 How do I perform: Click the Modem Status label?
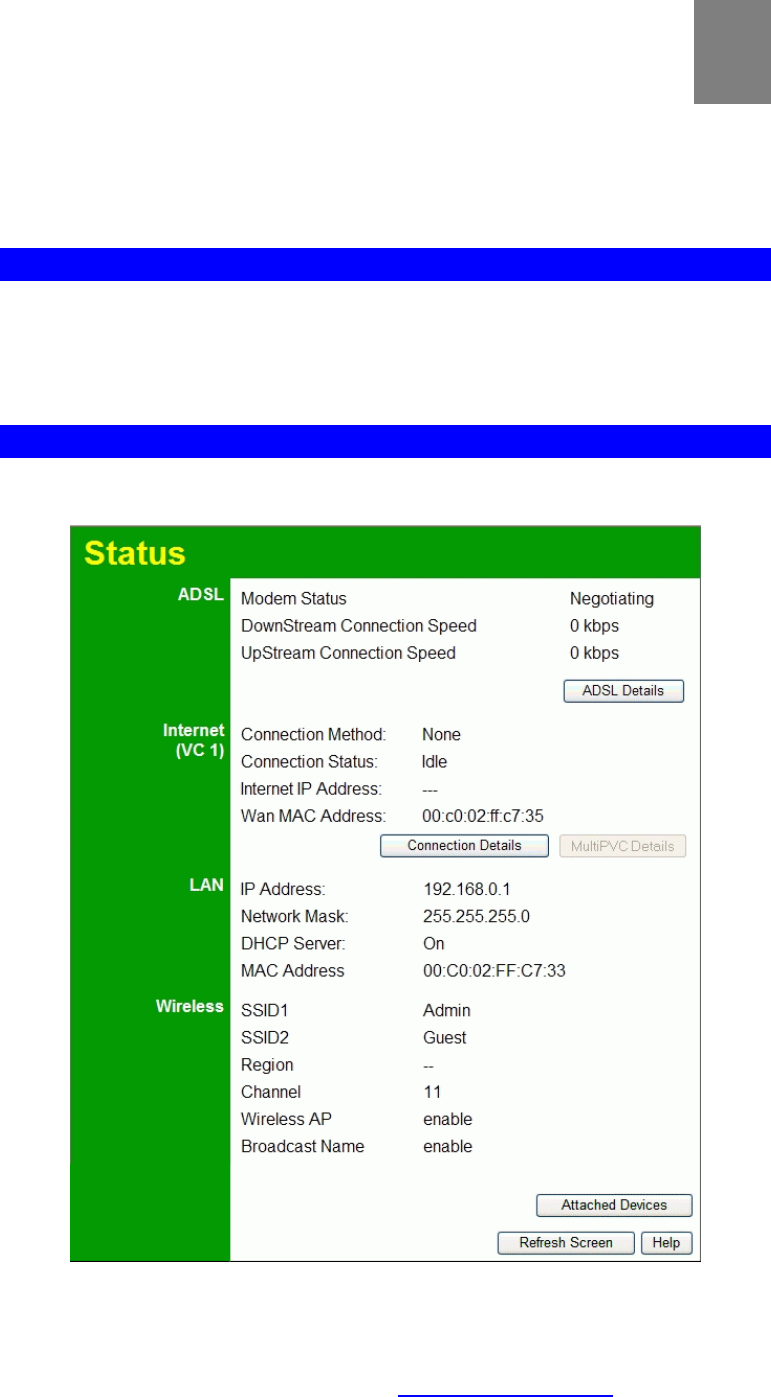(294, 599)
